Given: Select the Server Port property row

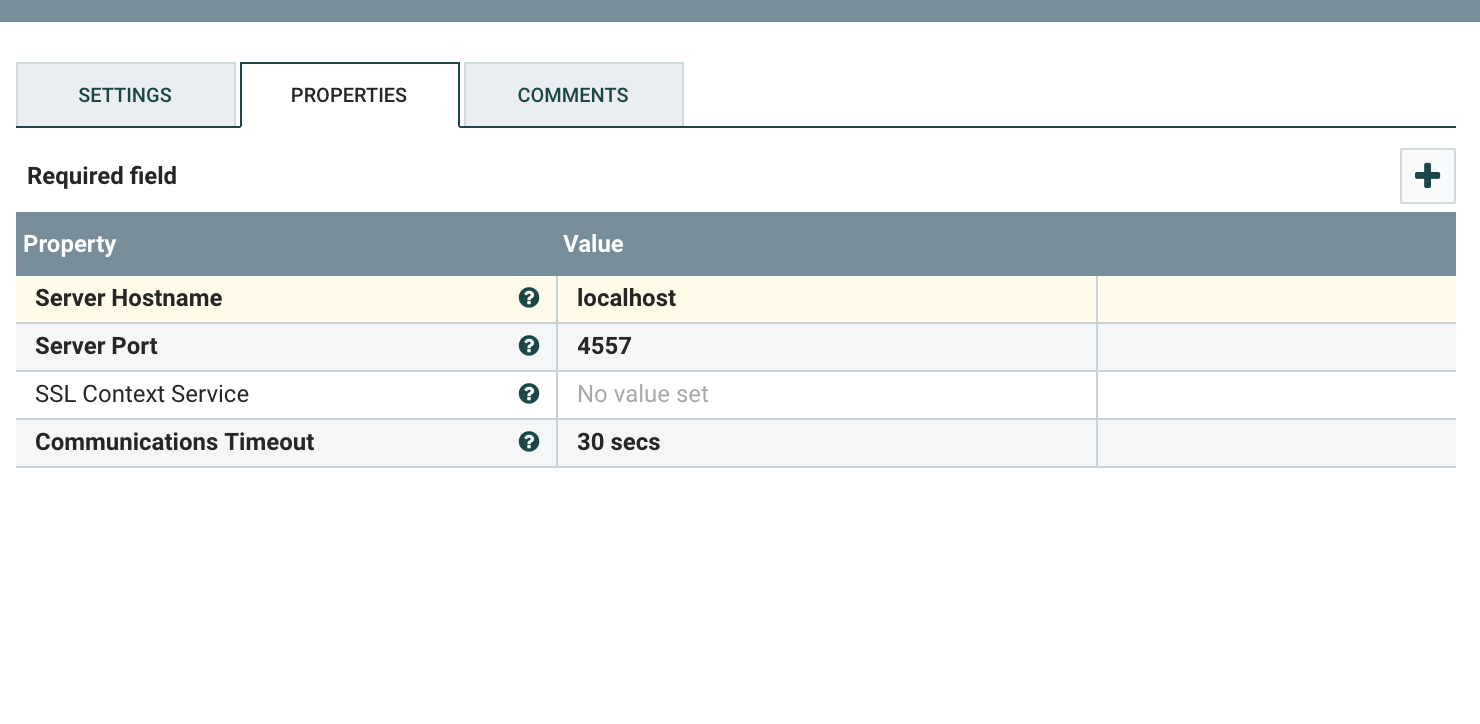Looking at the screenshot, I should [96, 346].
